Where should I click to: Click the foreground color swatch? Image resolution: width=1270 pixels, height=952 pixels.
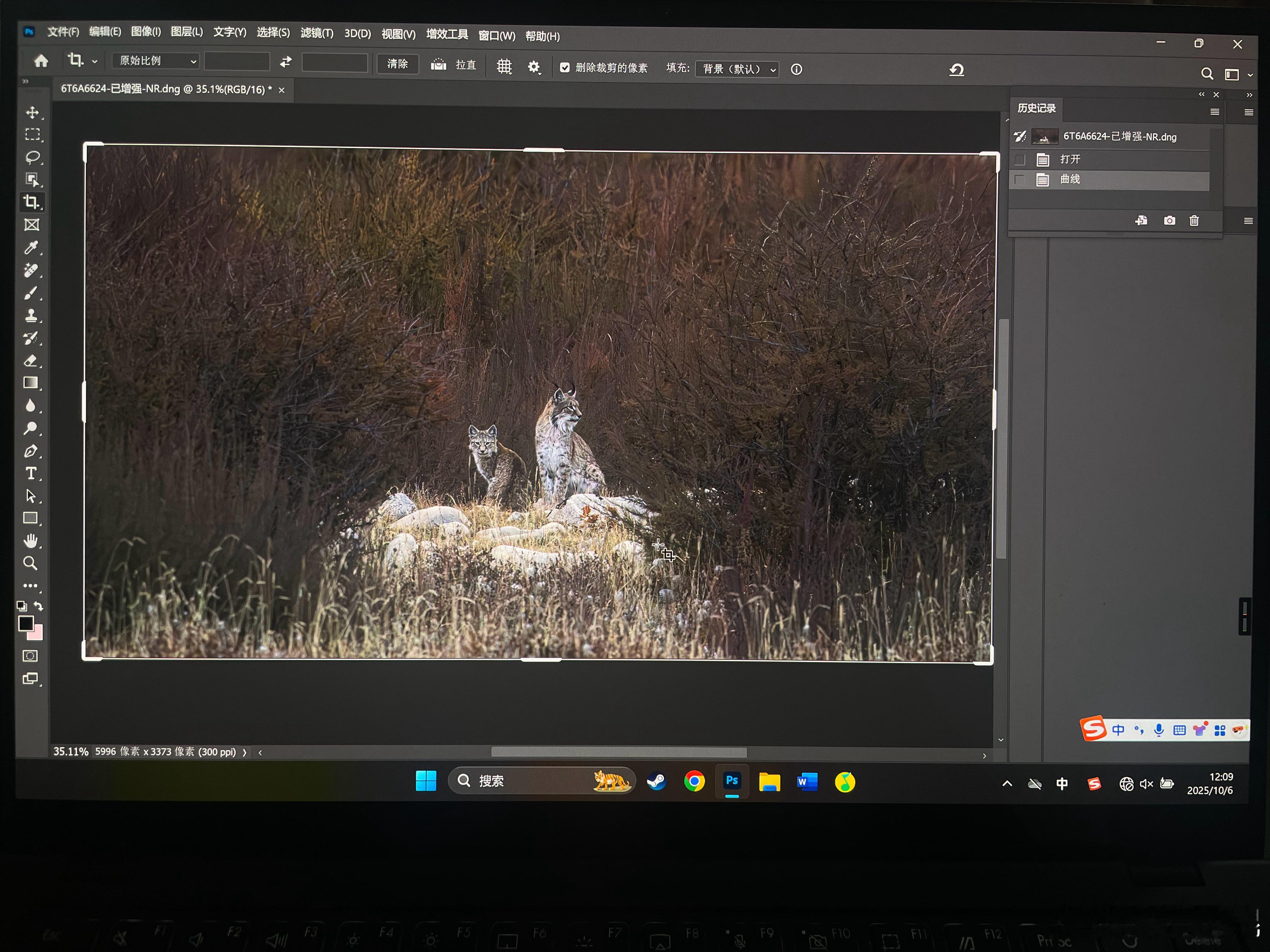tap(25, 623)
